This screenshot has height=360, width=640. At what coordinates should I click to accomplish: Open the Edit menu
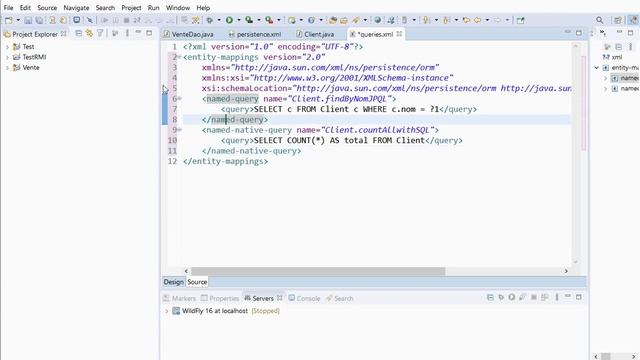pos(25,8)
